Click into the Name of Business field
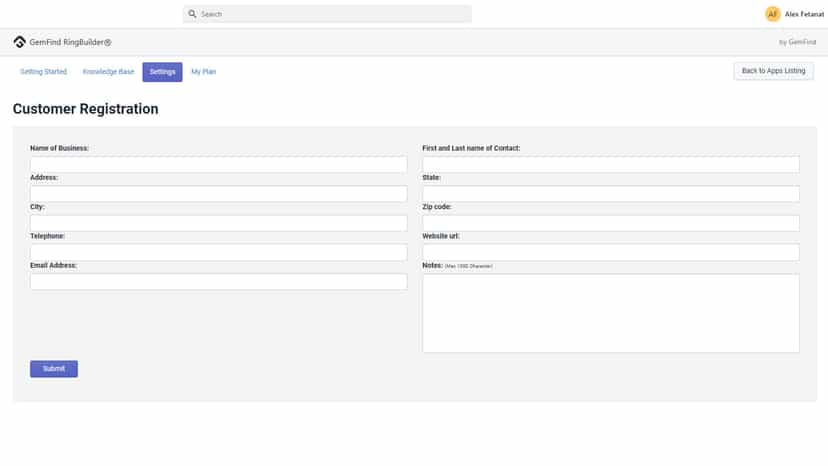 tap(219, 164)
